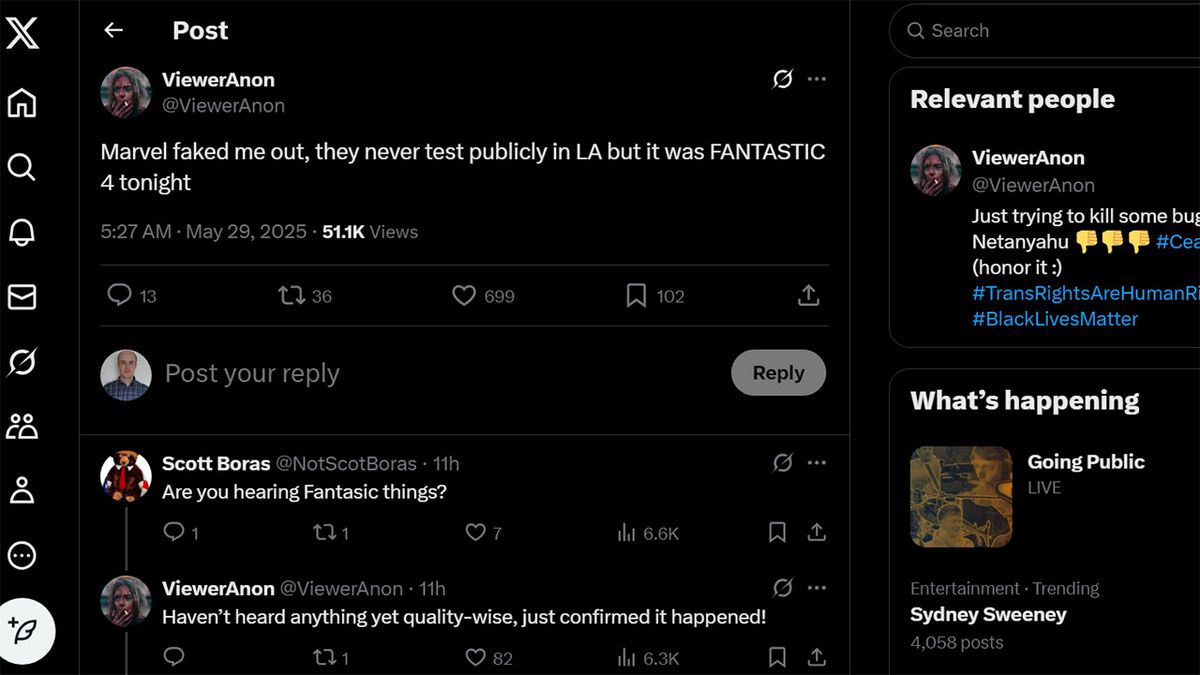Bookmark the main ViewerAnon post
The width and height of the screenshot is (1200, 675).
[x=636, y=296]
